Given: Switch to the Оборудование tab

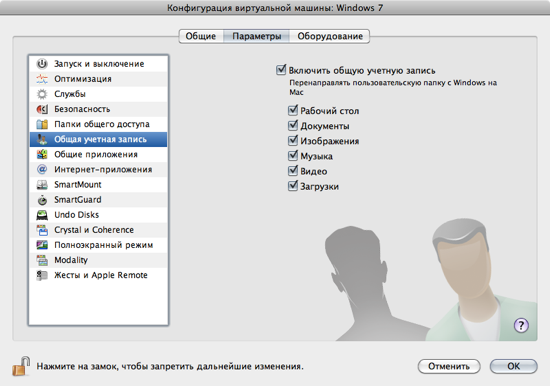Looking at the screenshot, I should click(330, 36).
